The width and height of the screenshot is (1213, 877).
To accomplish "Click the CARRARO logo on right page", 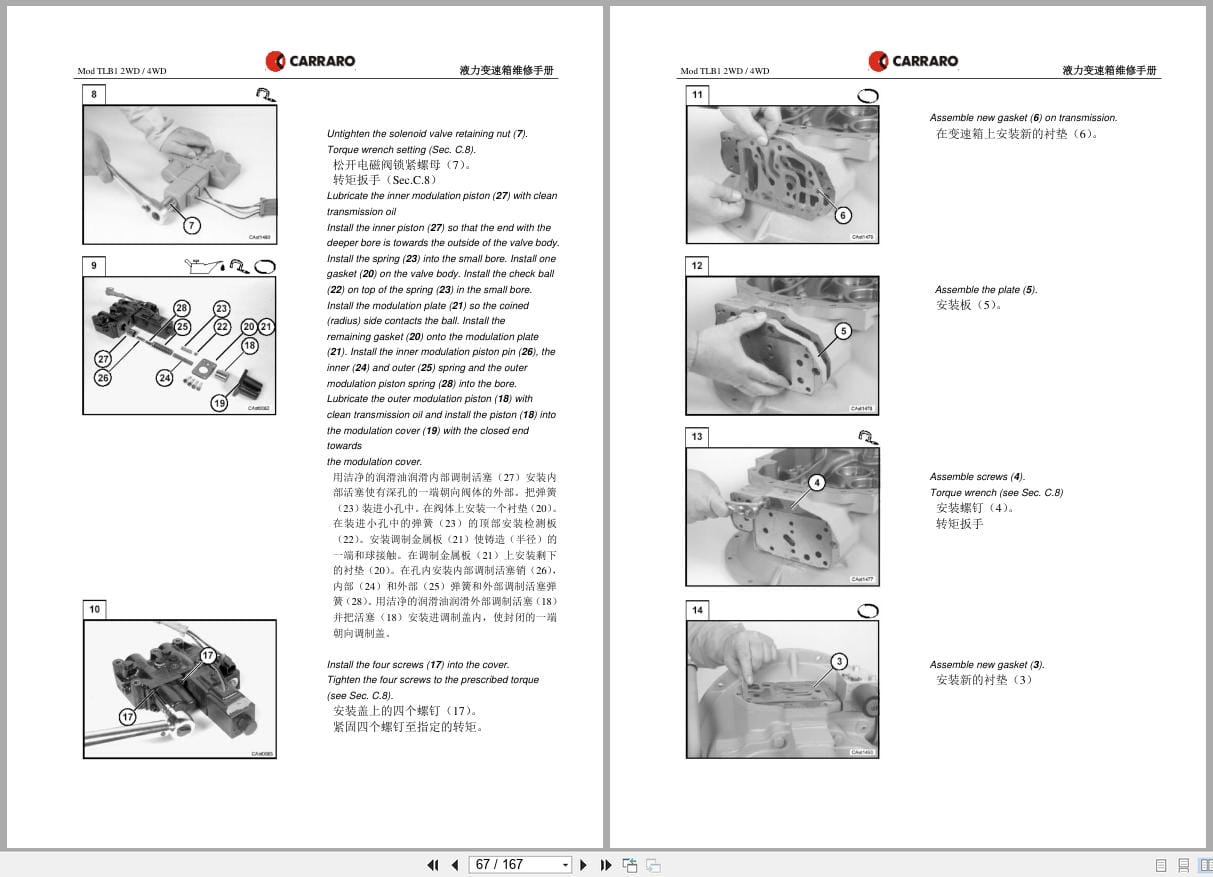I will (x=913, y=61).
